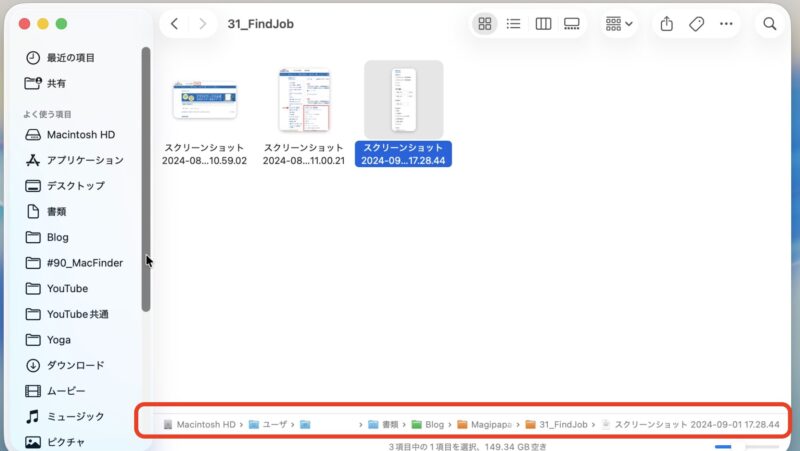The height and width of the screenshot is (451, 800).
Task: Open the group-by dropdown in toolbar
Action: click(619, 24)
